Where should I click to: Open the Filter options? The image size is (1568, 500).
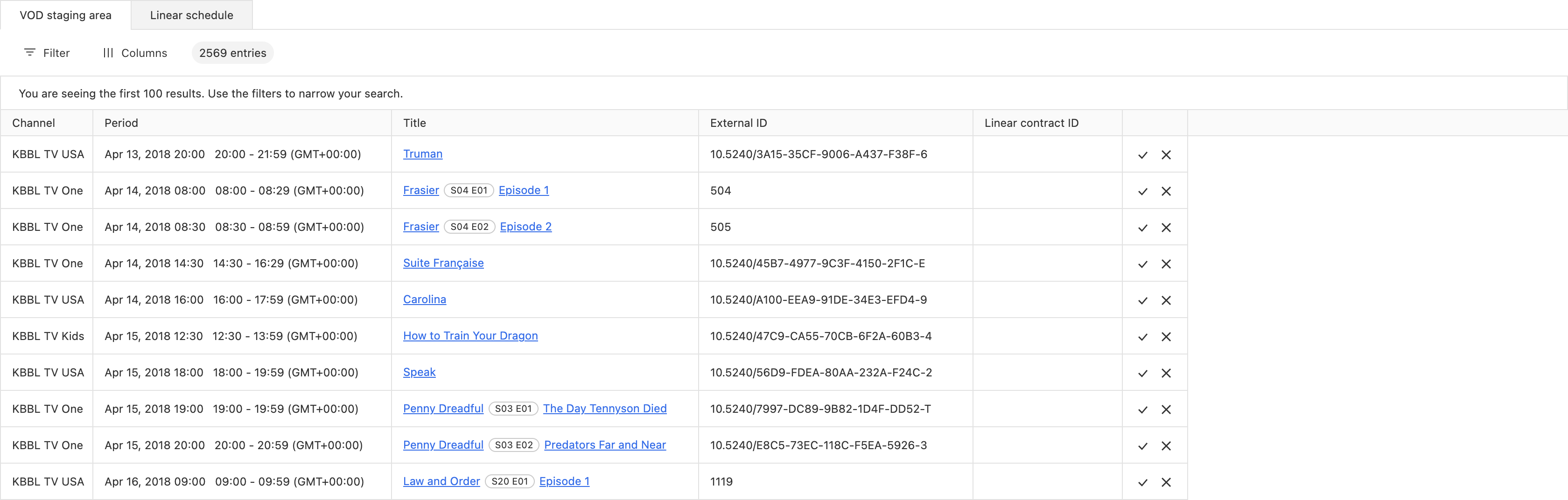(47, 53)
